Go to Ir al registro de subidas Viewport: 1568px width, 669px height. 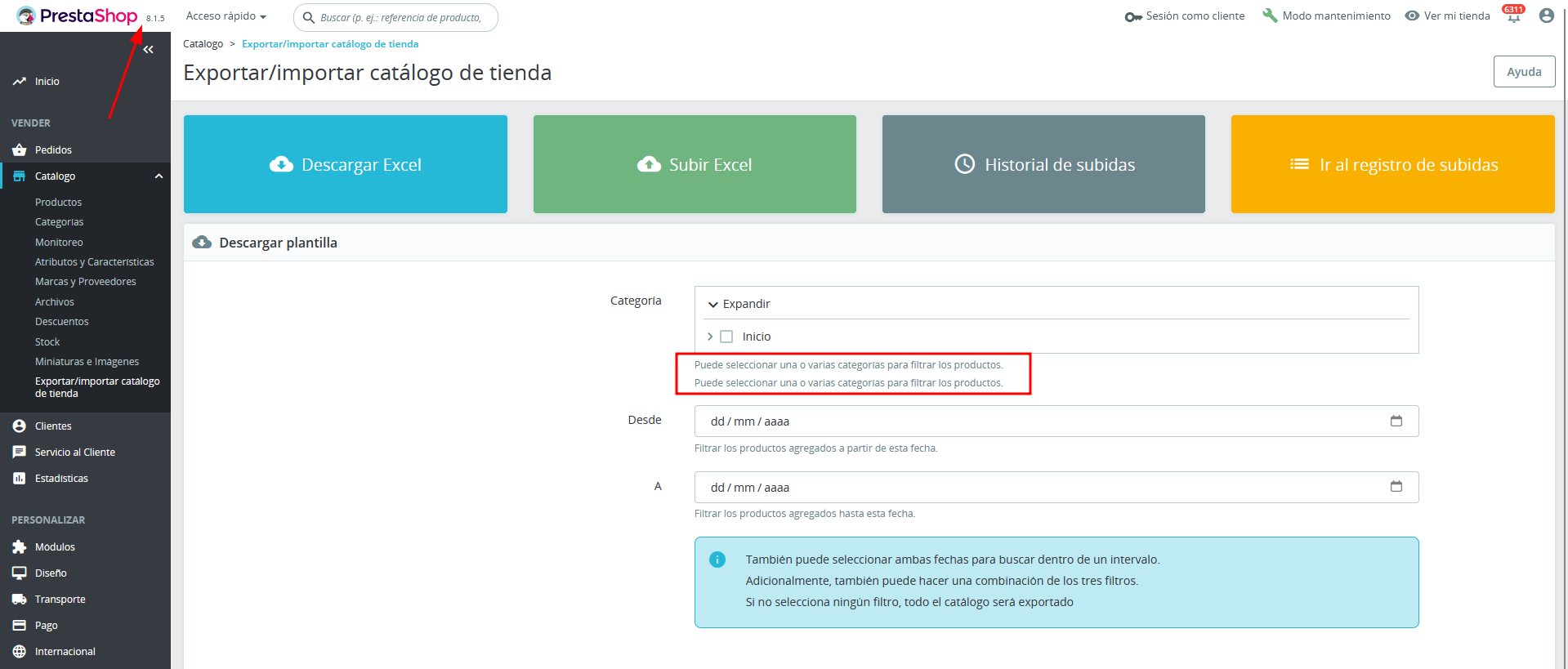(x=1393, y=164)
